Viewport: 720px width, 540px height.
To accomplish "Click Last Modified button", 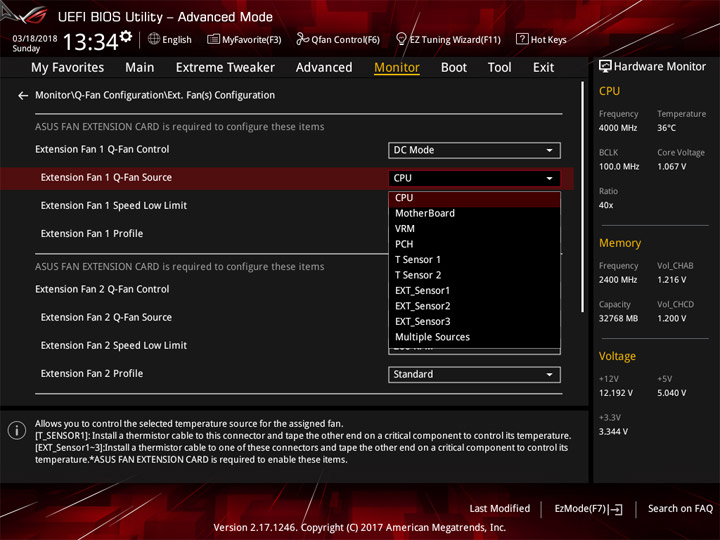I will pyautogui.click(x=500, y=508).
